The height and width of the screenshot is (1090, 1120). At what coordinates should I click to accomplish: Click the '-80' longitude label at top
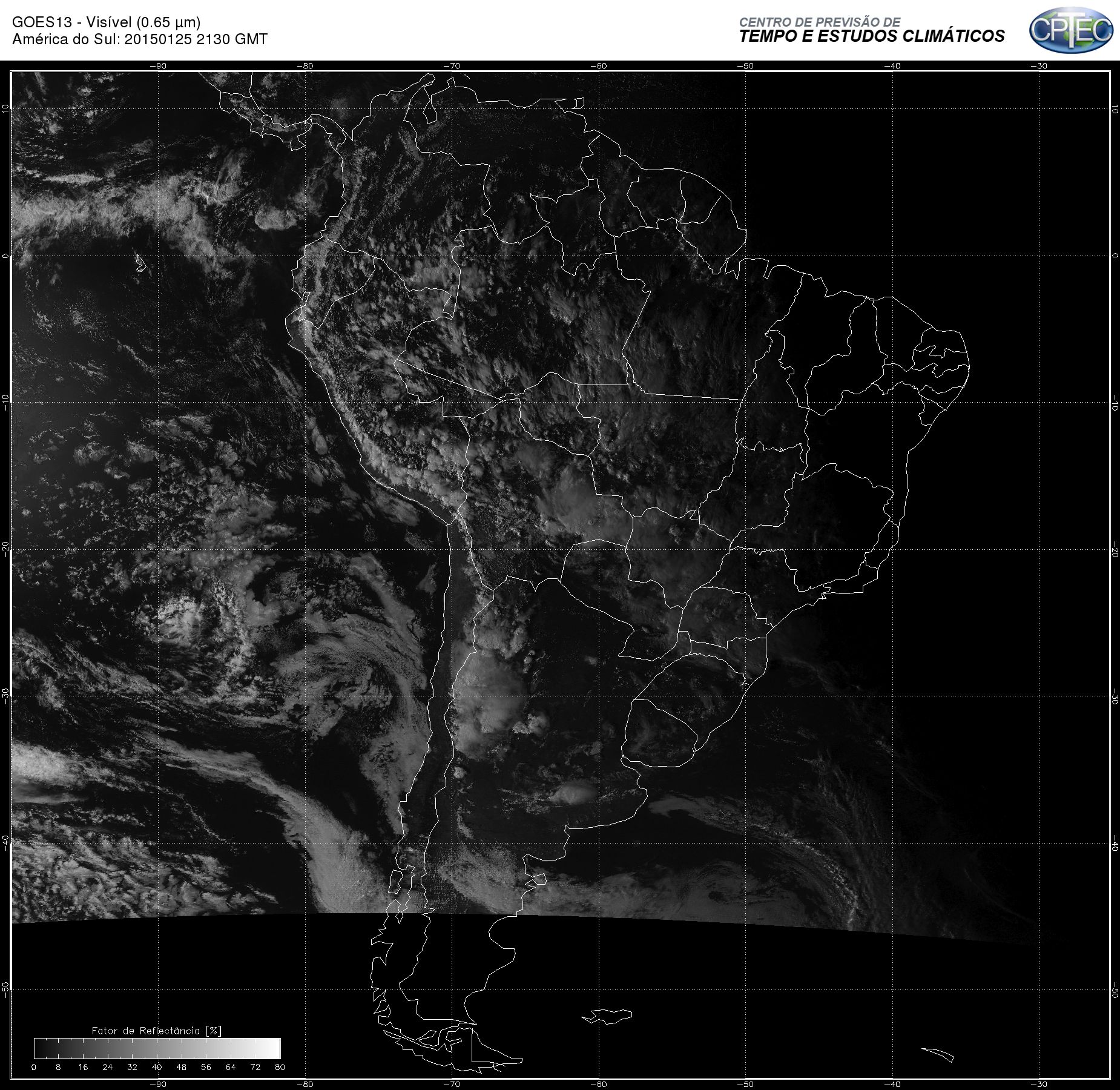[305, 66]
